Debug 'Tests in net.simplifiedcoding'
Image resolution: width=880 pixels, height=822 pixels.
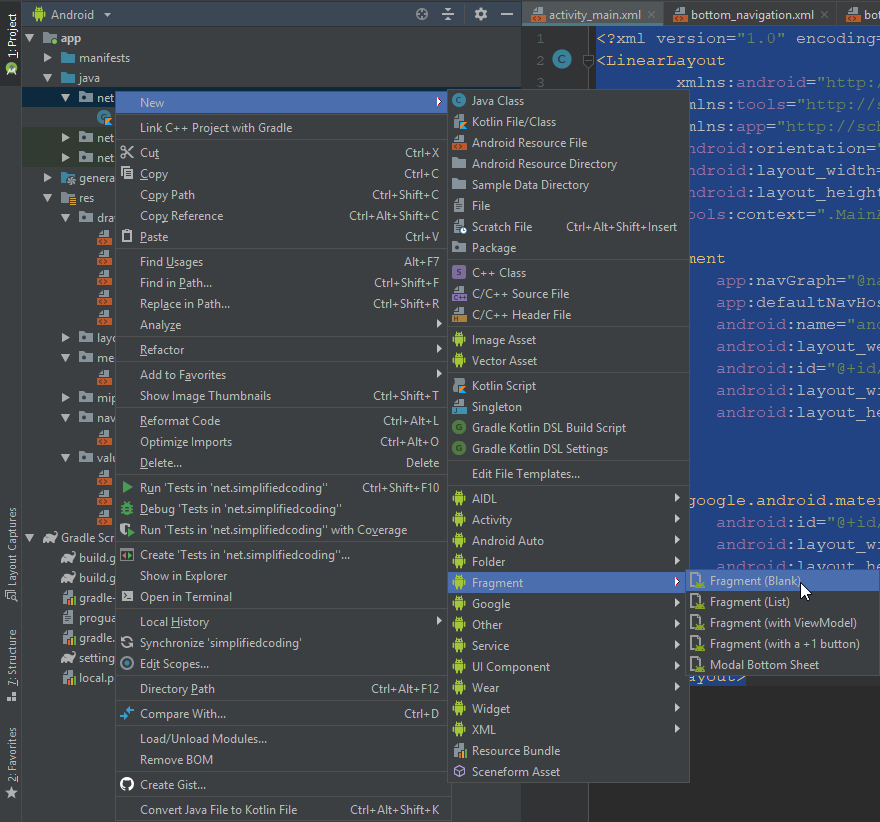point(282,509)
